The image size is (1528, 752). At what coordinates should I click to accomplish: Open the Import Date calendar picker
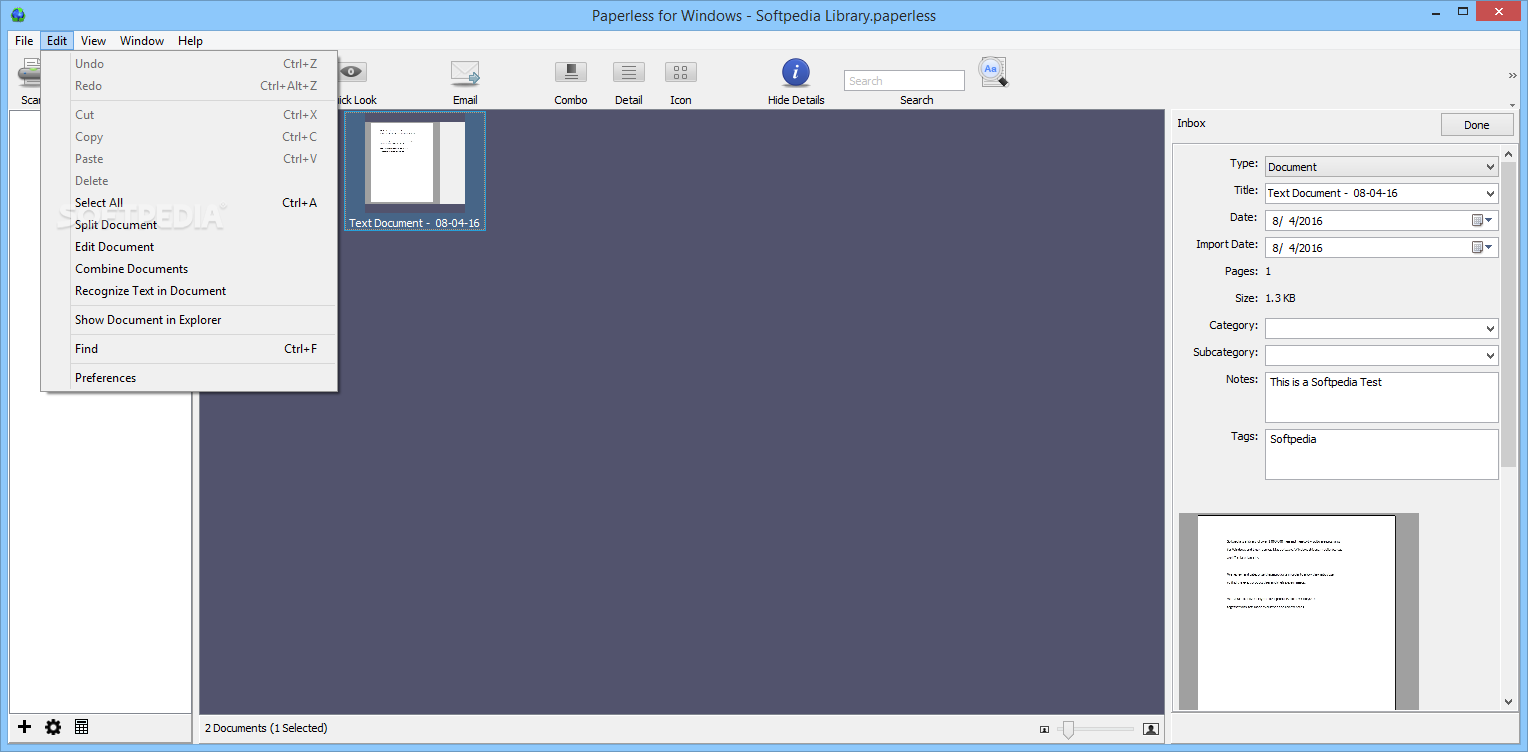[1482, 247]
